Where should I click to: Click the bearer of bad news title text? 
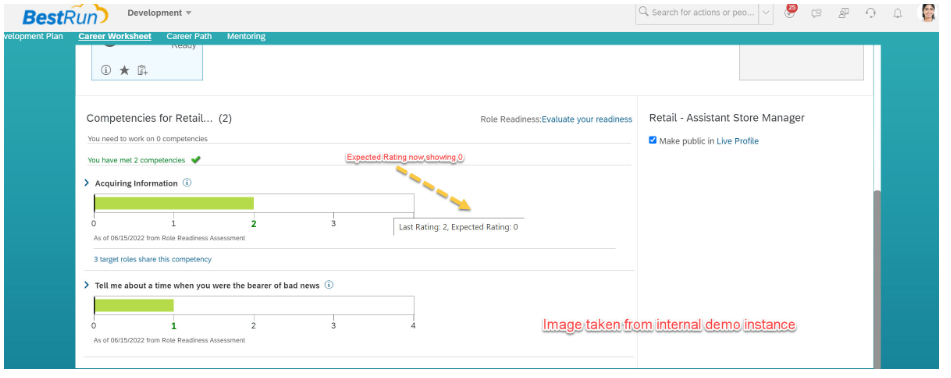207,285
